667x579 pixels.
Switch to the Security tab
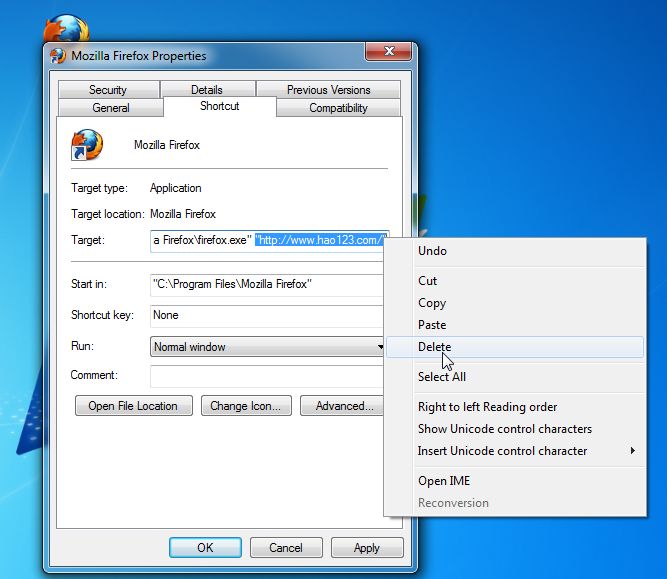[108, 90]
